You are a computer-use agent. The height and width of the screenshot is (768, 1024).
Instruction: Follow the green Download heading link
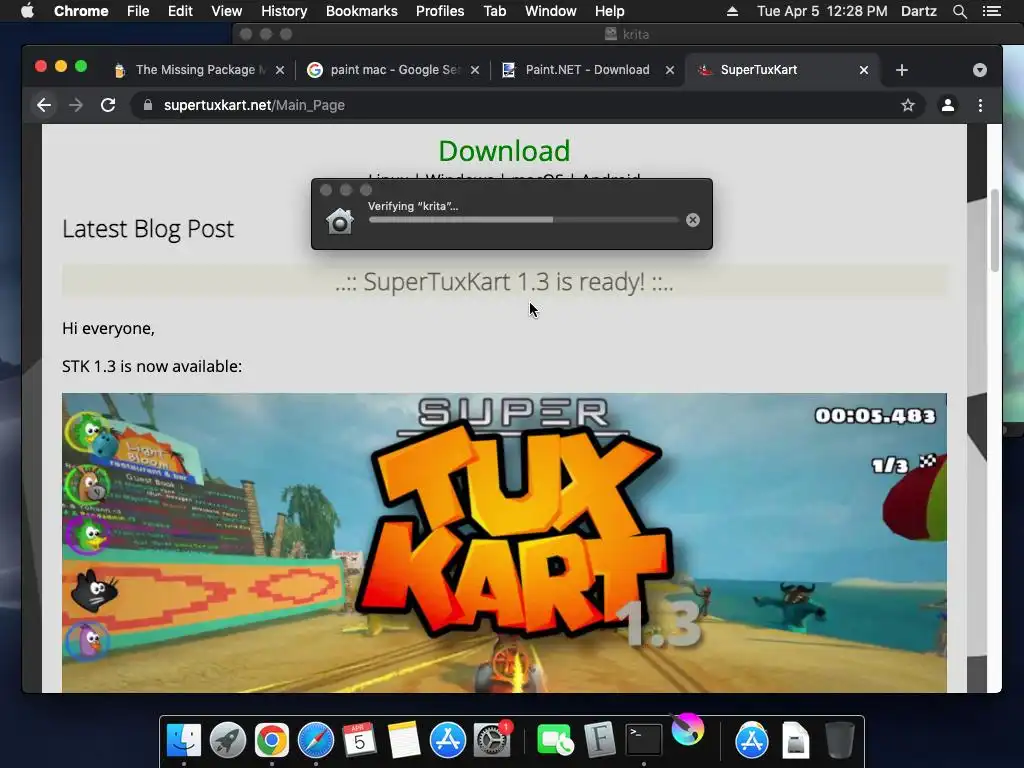click(x=504, y=151)
